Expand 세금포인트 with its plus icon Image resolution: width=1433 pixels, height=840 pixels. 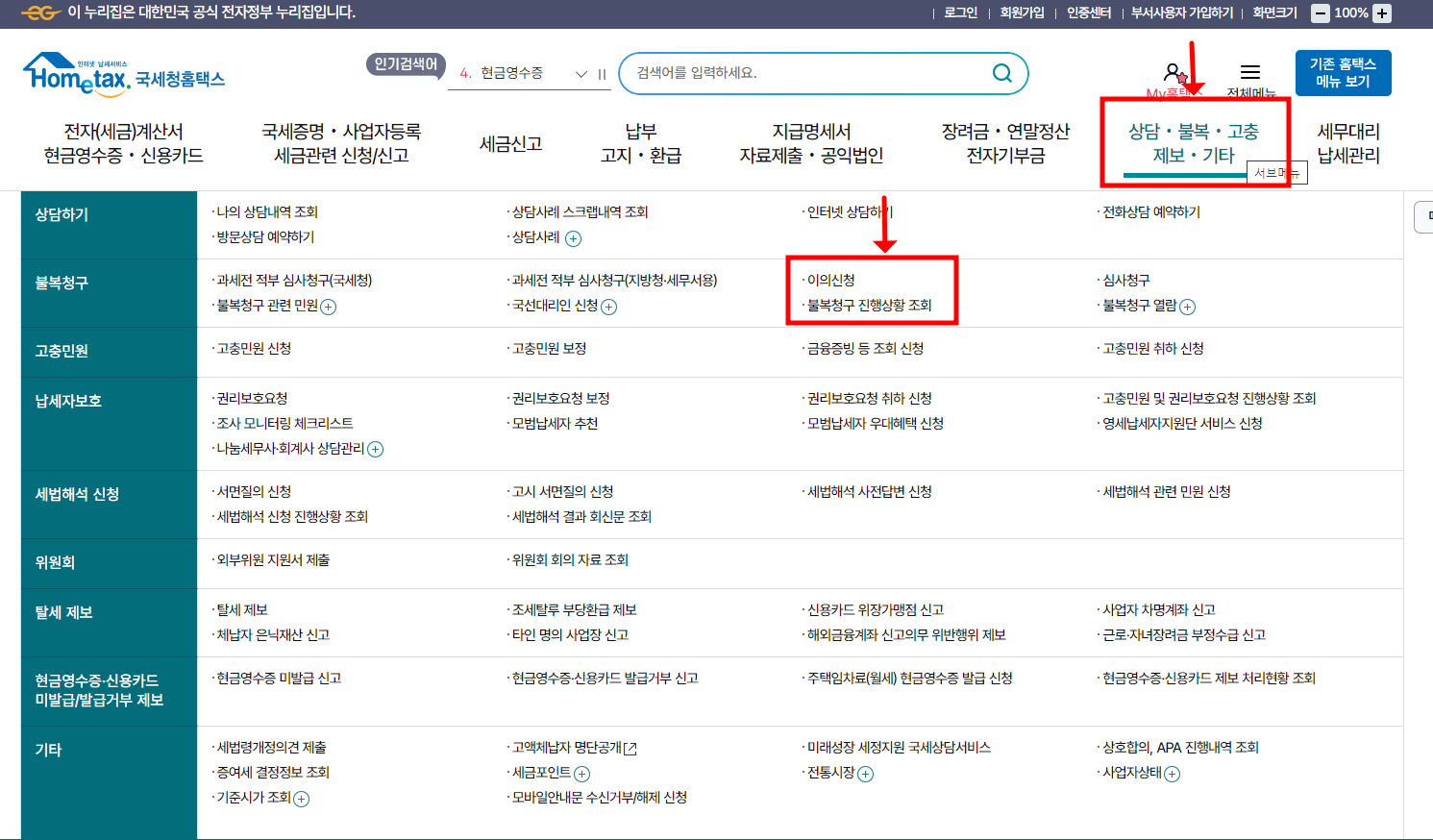583,772
